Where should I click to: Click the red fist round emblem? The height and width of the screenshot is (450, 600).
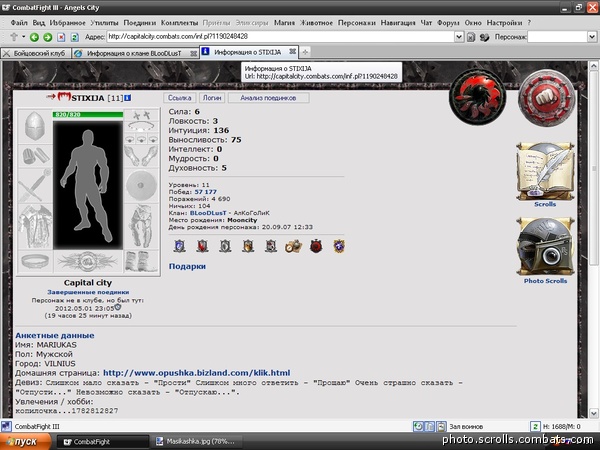click(x=546, y=98)
